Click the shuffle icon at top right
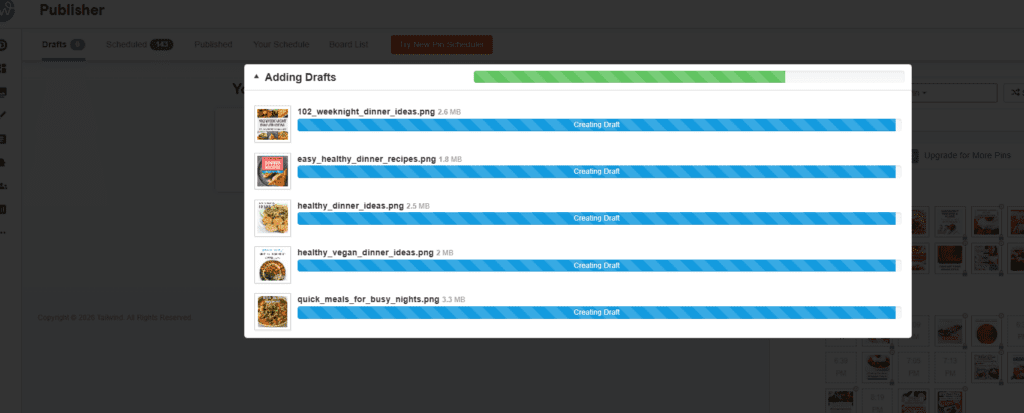The height and width of the screenshot is (413, 1024). click(x=1014, y=92)
